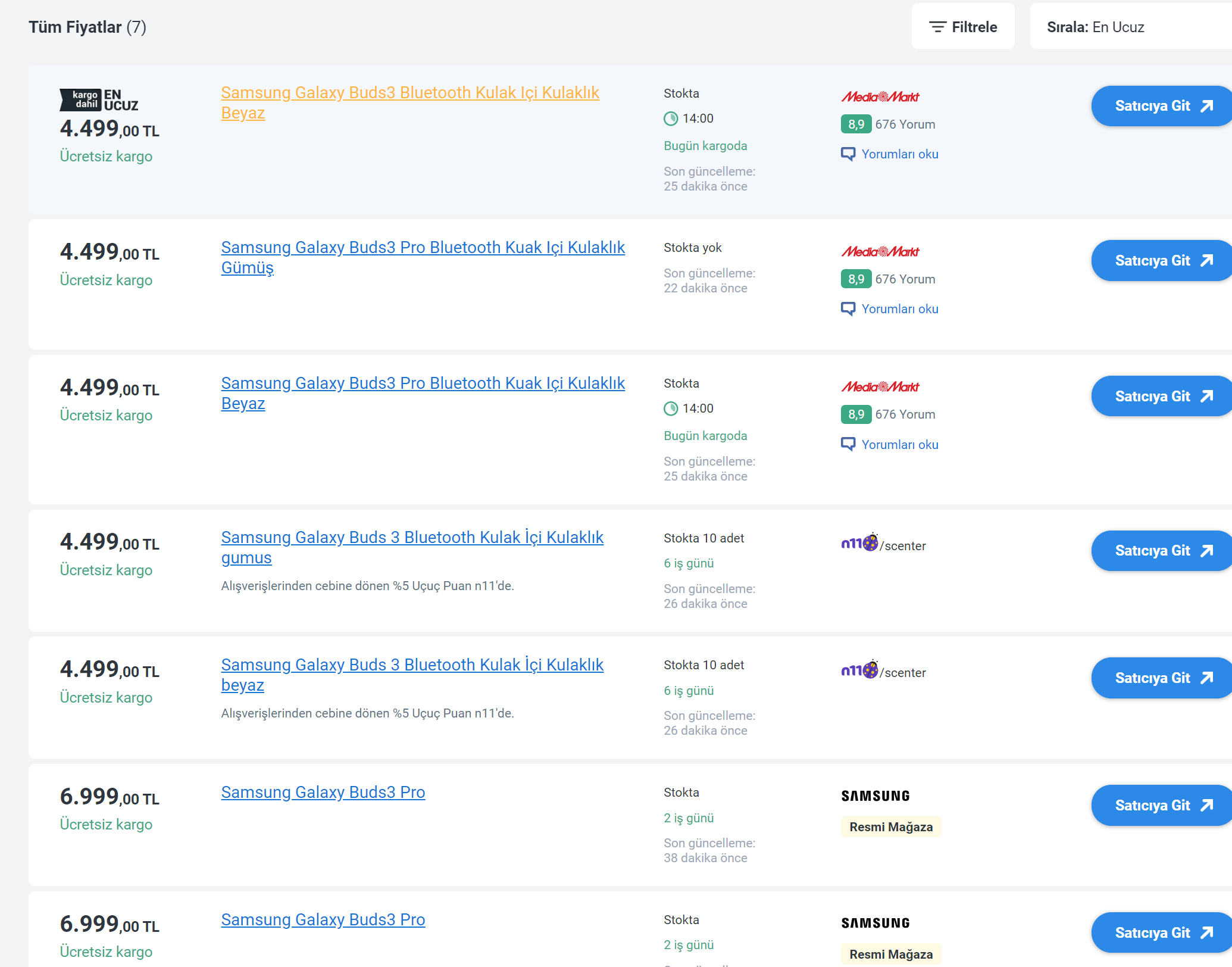Open Galaxy Buds3 Pro Beyaz MediaMarkt link
The width and height of the screenshot is (1232, 967).
[x=423, y=384]
